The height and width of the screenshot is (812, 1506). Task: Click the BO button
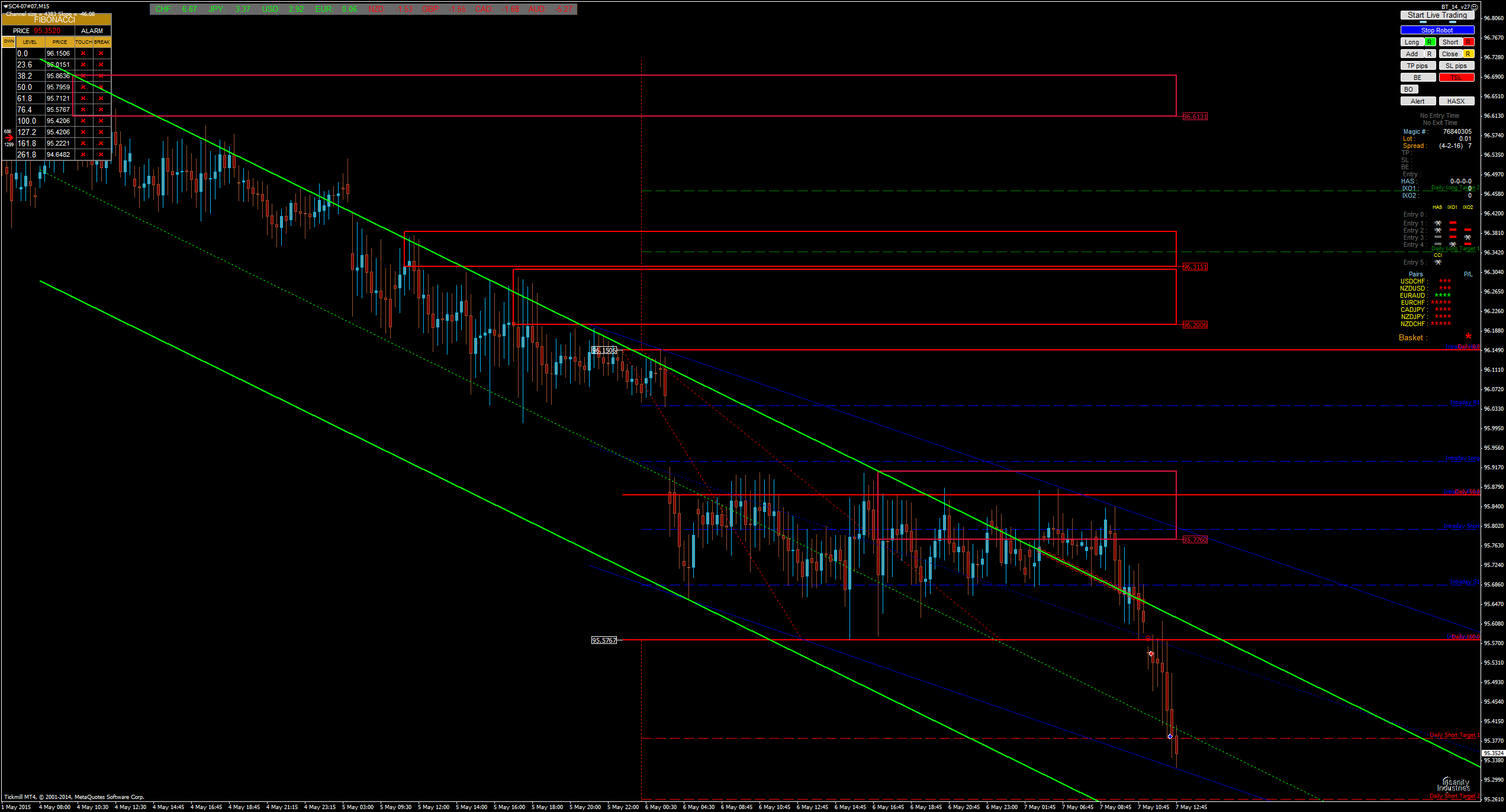[1409, 89]
